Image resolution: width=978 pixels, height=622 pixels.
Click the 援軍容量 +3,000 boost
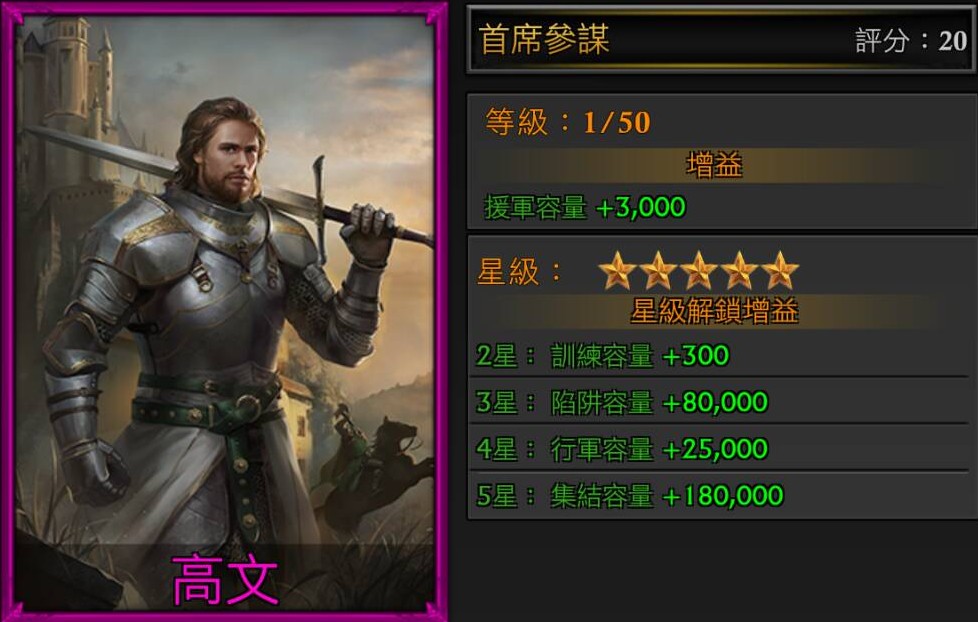pos(585,207)
